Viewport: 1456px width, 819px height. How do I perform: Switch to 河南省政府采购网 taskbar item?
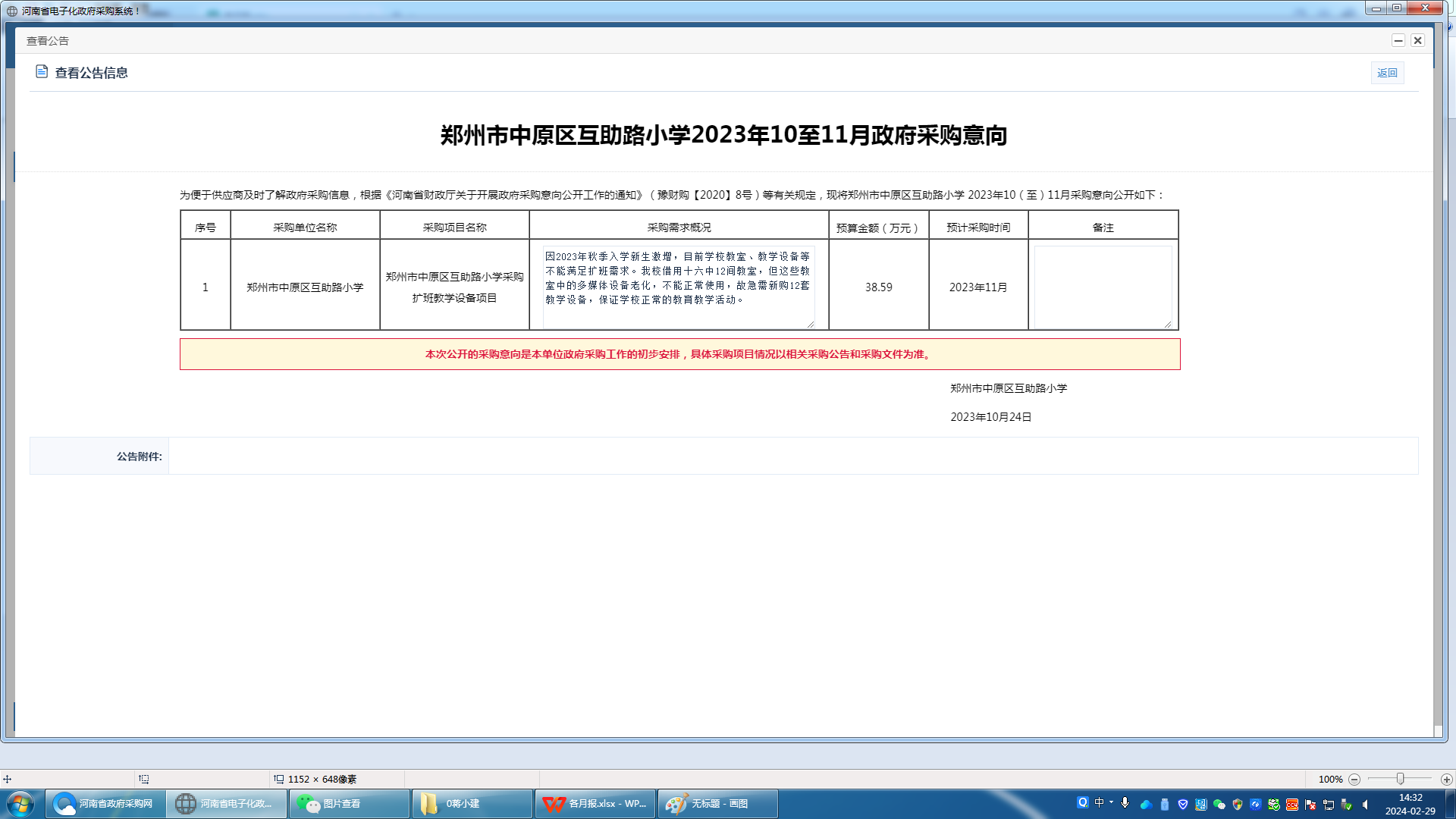click(x=106, y=804)
